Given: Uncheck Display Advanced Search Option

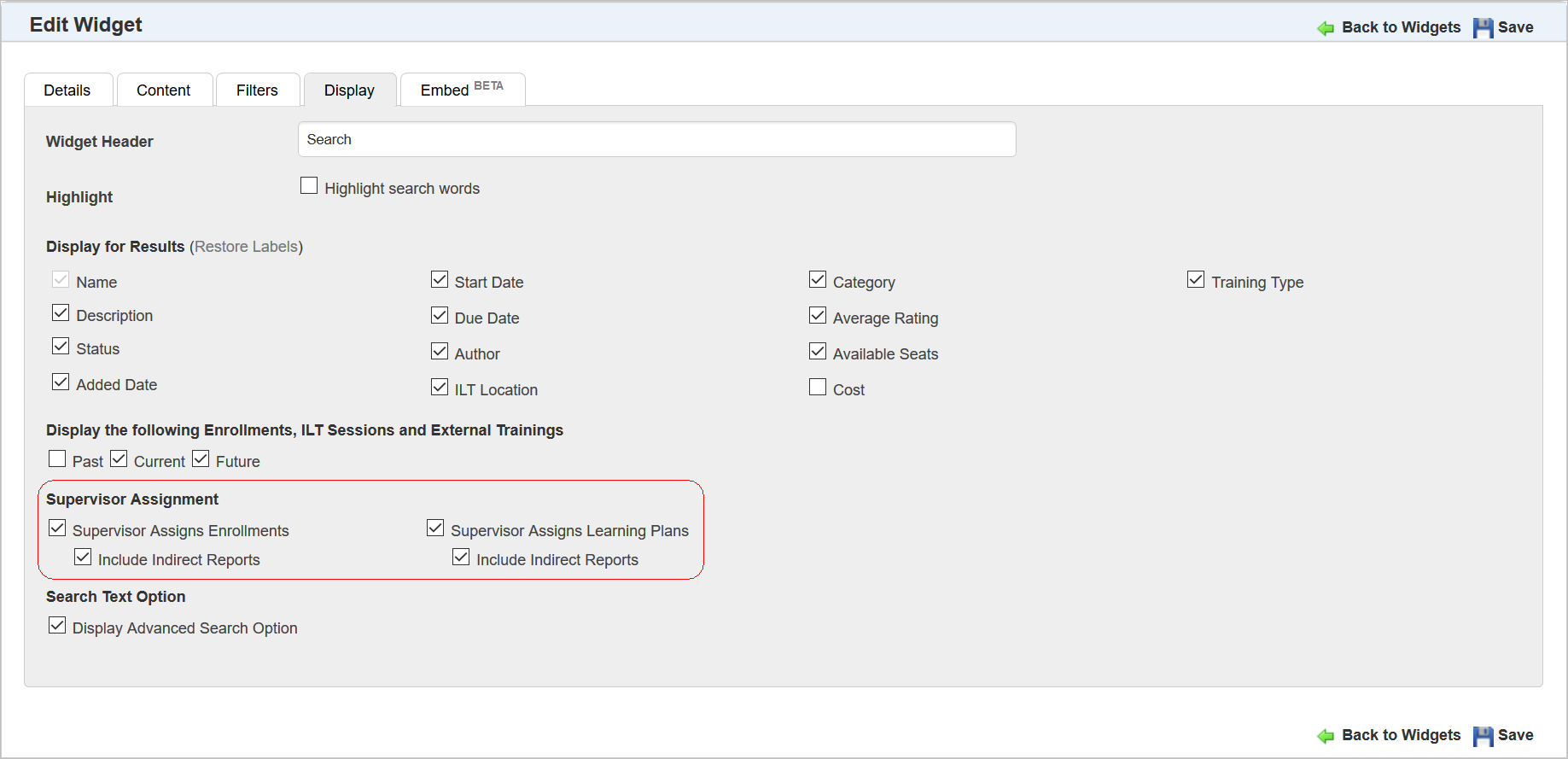Looking at the screenshot, I should pyautogui.click(x=57, y=626).
